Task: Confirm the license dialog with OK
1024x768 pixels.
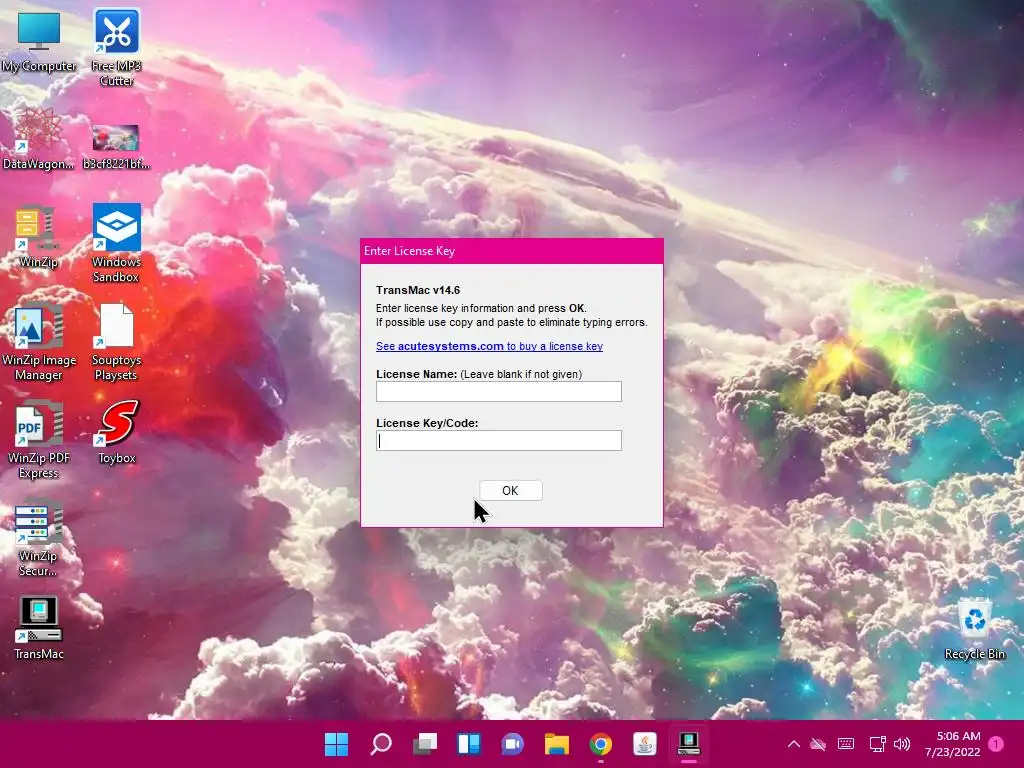Action: pyautogui.click(x=511, y=490)
